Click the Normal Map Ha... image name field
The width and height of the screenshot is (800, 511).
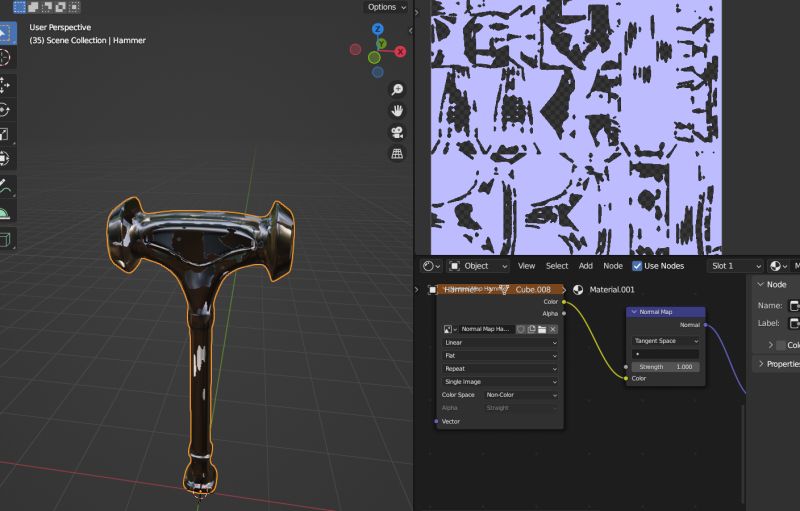point(487,329)
